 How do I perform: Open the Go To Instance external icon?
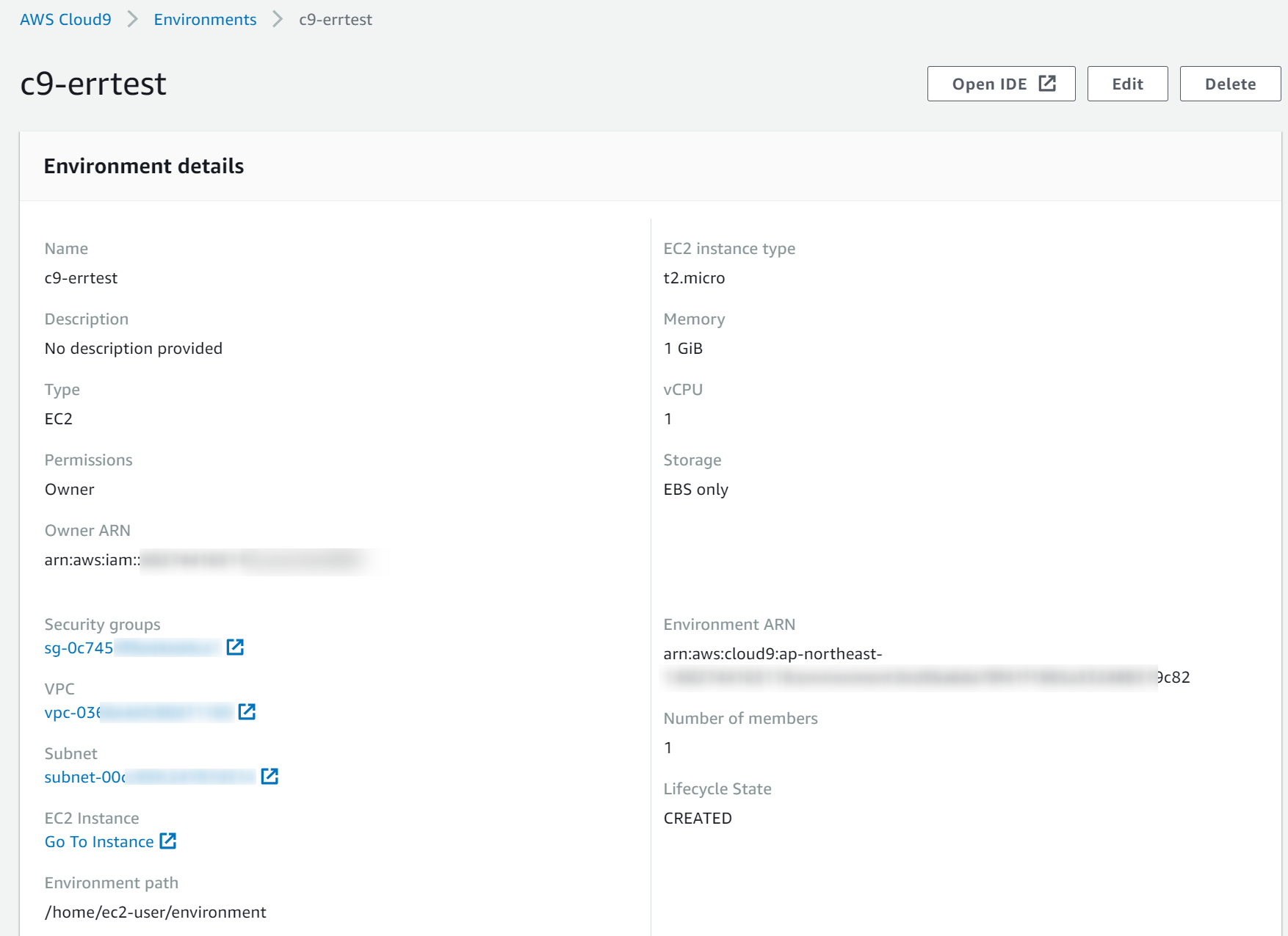[168, 841]
